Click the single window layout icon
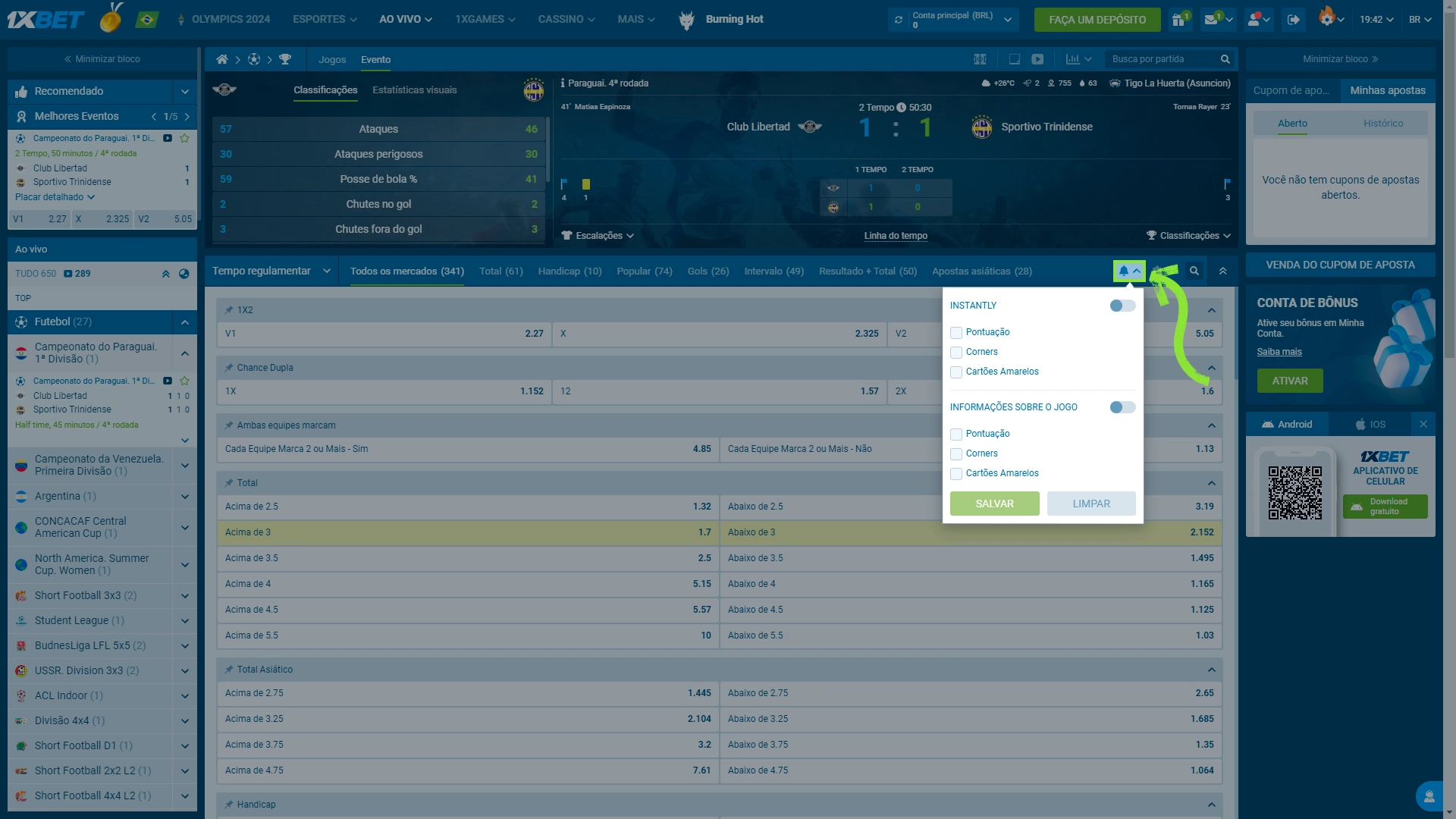This screenshot has height=819, width=1456. tap(1014, 59)
